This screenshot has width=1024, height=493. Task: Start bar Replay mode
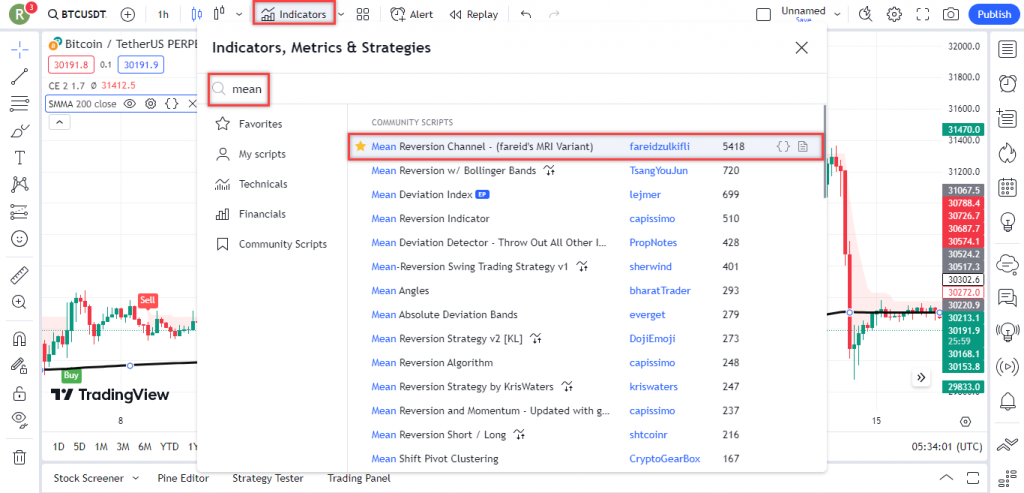(474, 14)
